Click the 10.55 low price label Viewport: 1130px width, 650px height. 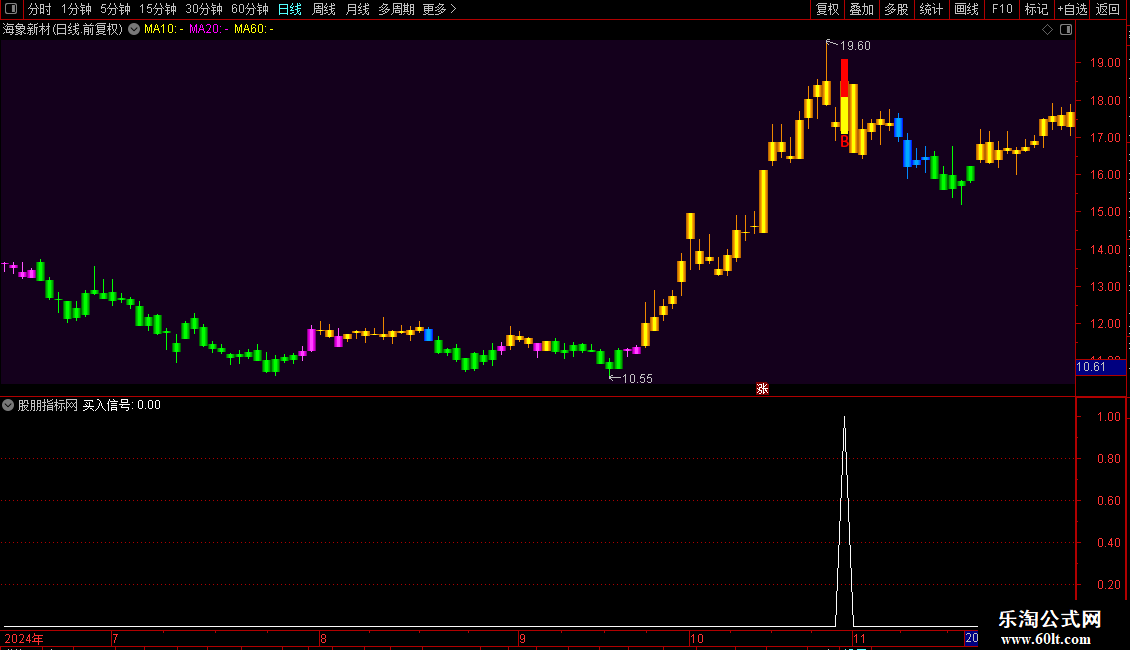637,379
